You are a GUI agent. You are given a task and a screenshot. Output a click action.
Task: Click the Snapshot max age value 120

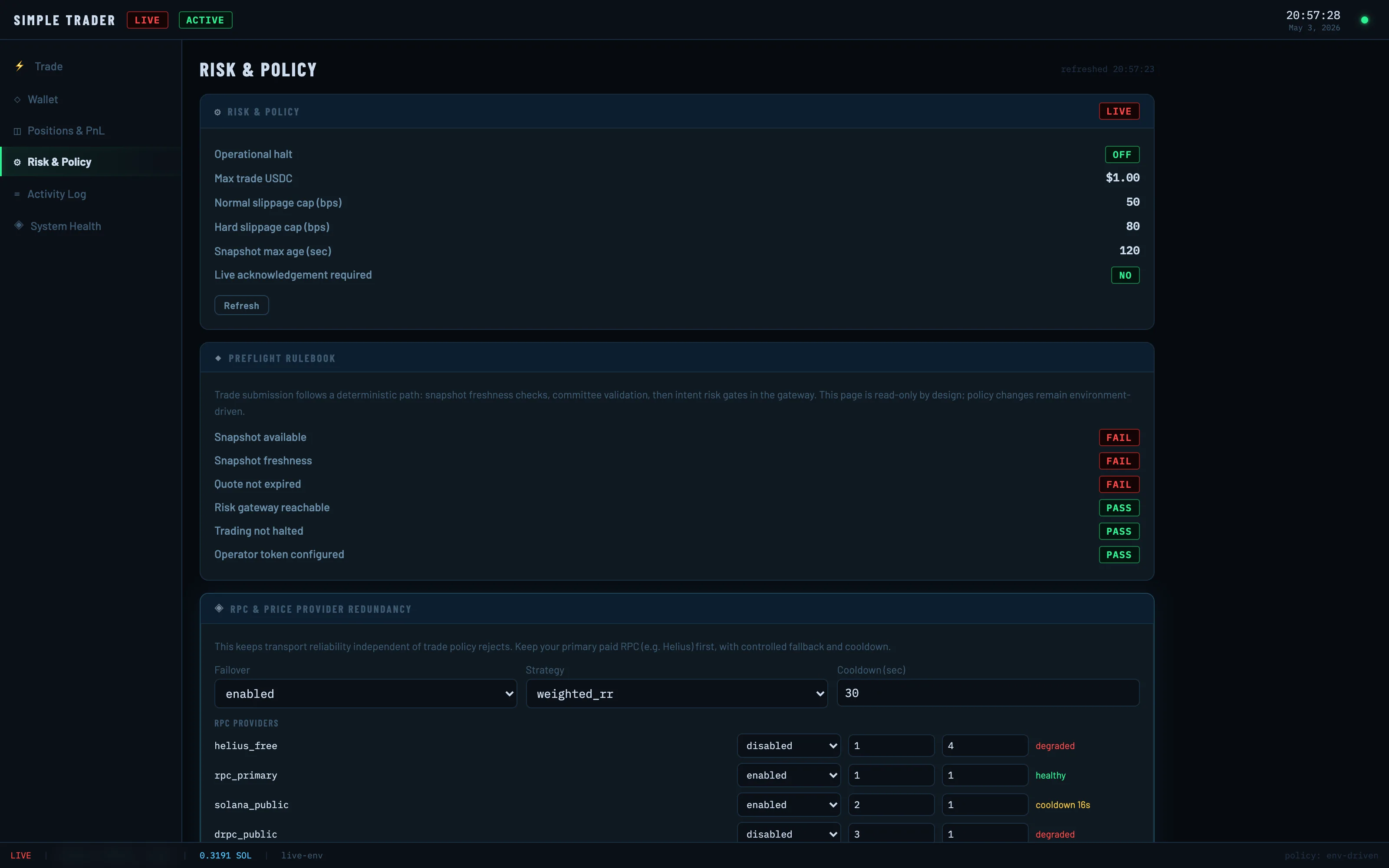coord(1129,250)
